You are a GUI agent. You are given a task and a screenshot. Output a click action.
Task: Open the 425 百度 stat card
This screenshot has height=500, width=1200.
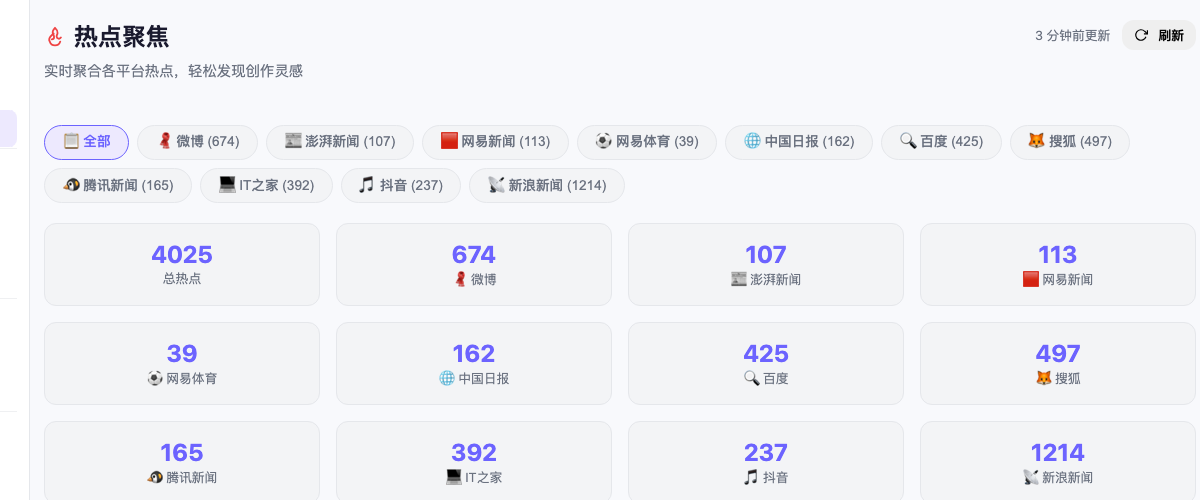point(766,363)
